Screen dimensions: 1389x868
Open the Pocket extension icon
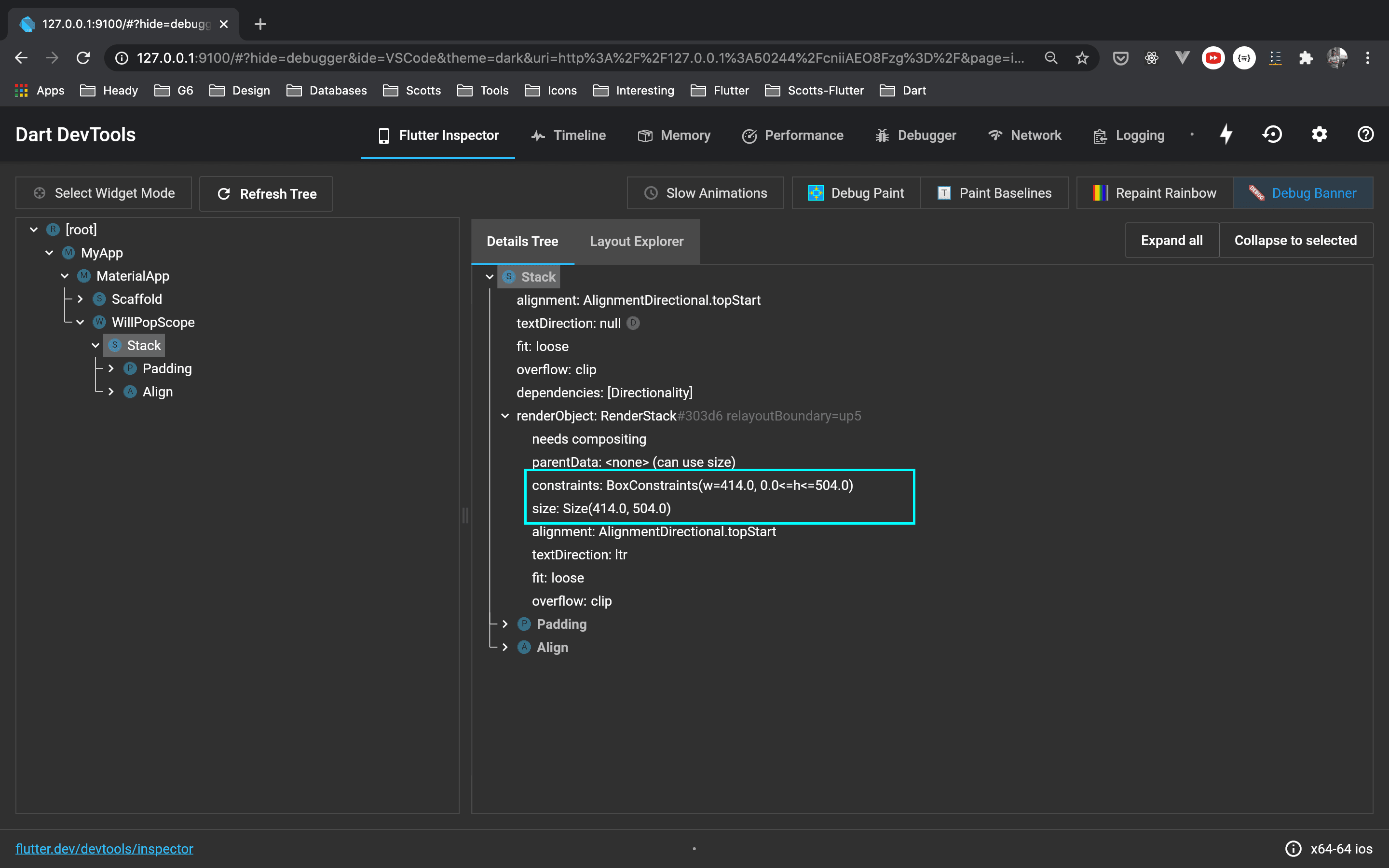click(x=1120, y=58)
